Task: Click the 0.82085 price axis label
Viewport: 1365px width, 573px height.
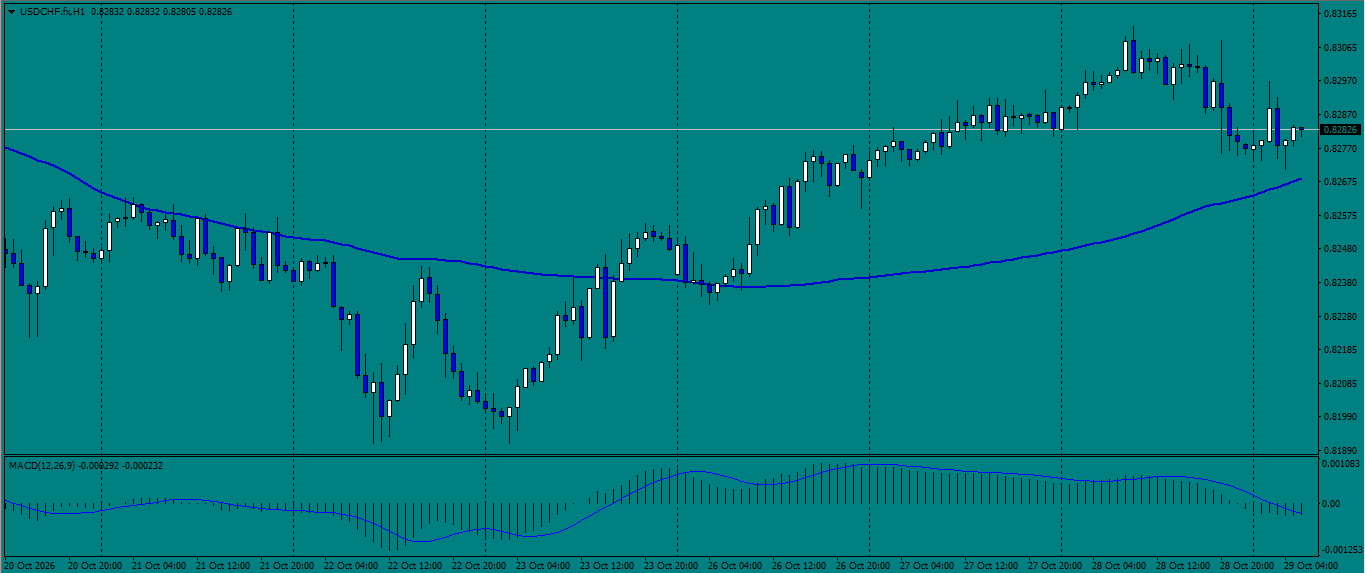Action: click(1340, 384)
